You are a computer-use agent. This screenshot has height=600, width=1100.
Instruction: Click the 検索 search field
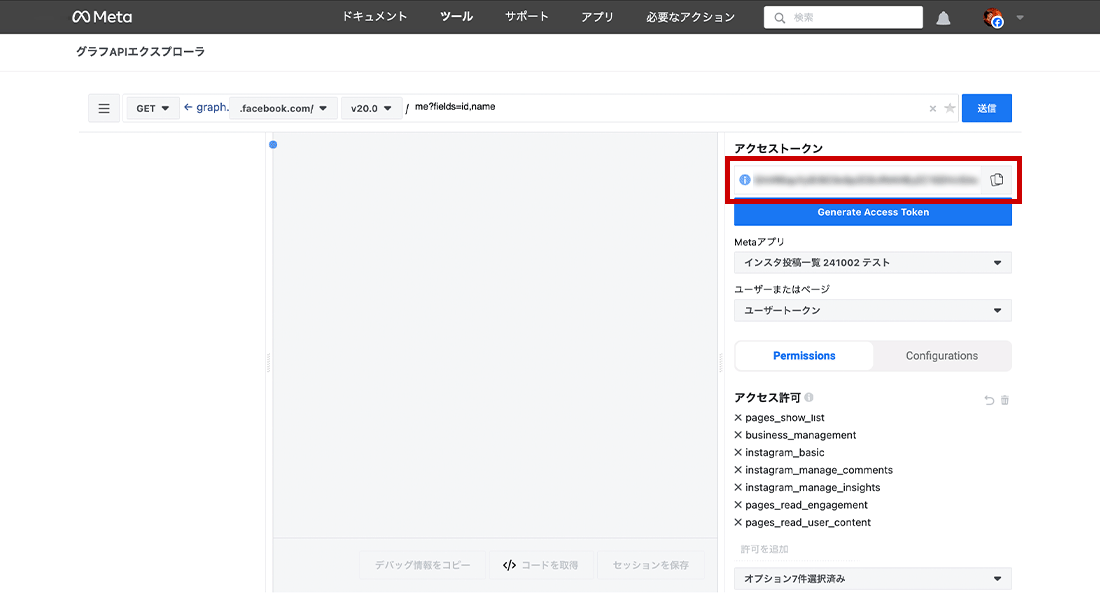coord(843,18)
